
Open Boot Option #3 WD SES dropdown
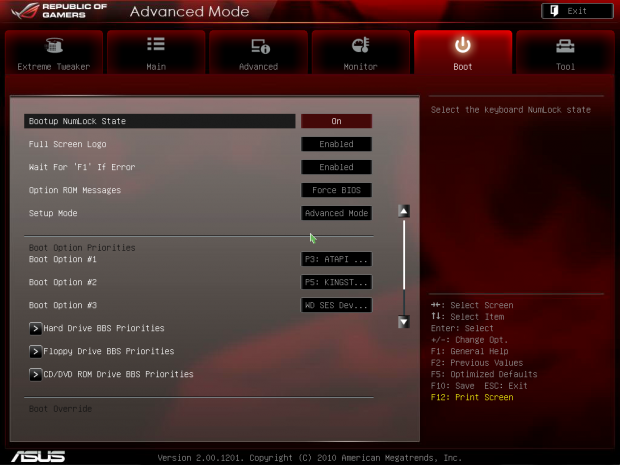pyautogui.click(x=336, y=305)
